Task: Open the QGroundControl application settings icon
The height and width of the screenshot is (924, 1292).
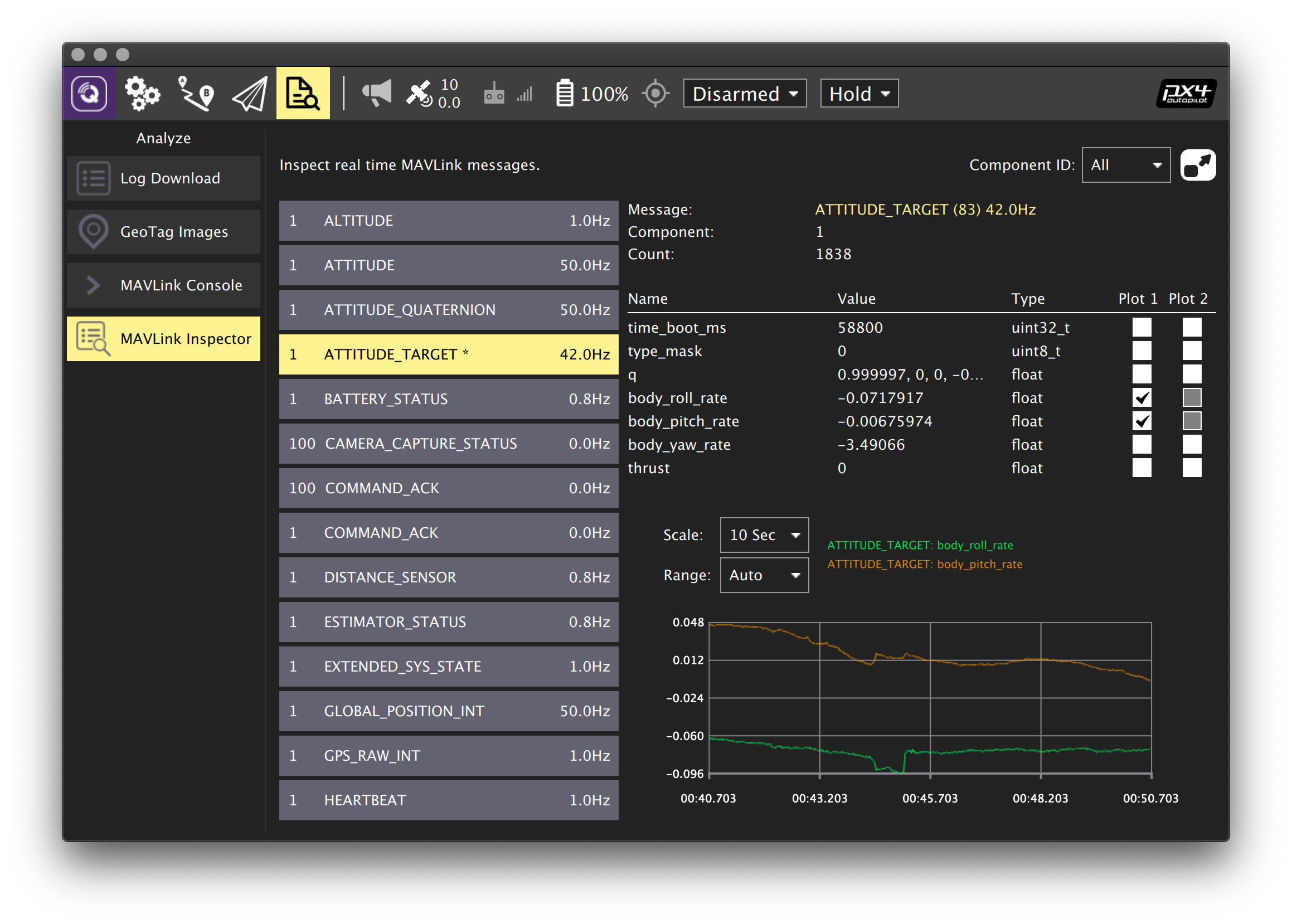Action: point(89,93)
